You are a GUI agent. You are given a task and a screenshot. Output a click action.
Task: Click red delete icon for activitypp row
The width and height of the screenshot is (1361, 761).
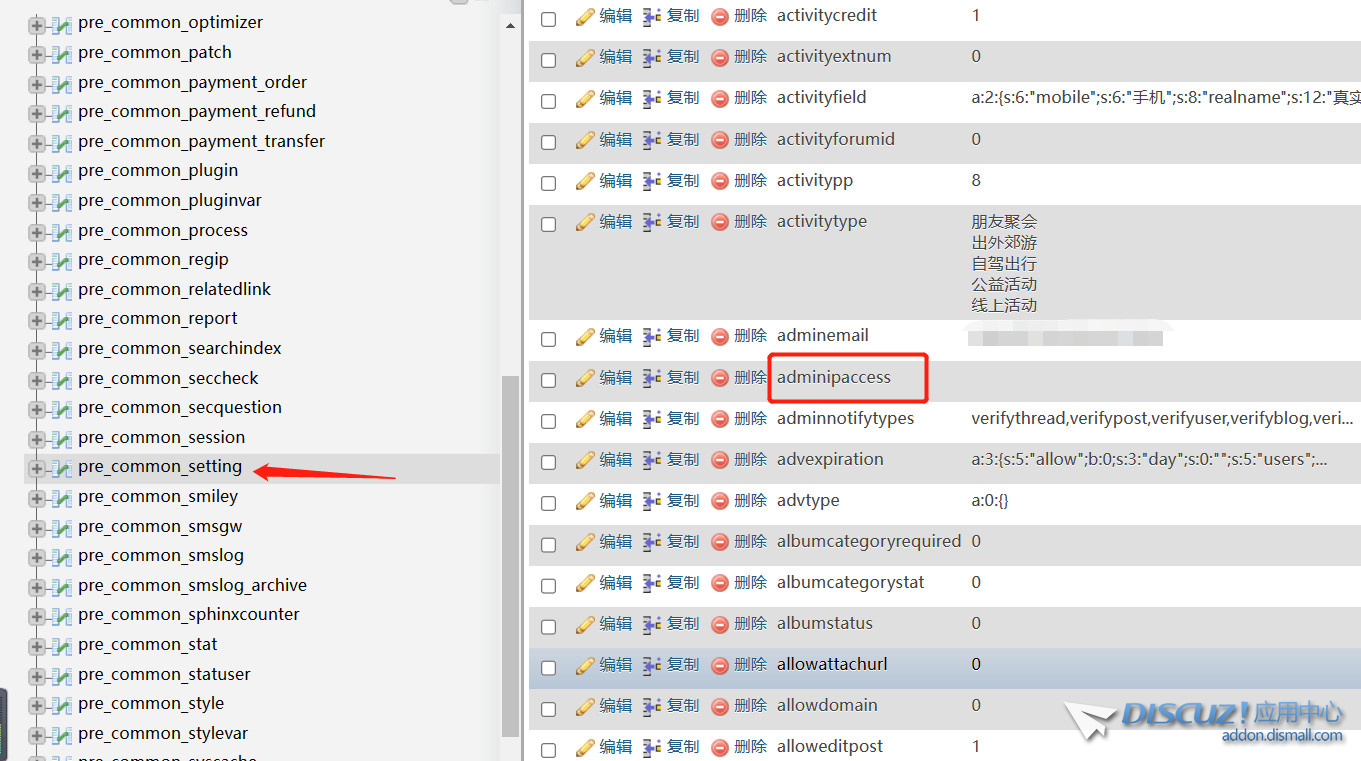click(x=719, y=181)
